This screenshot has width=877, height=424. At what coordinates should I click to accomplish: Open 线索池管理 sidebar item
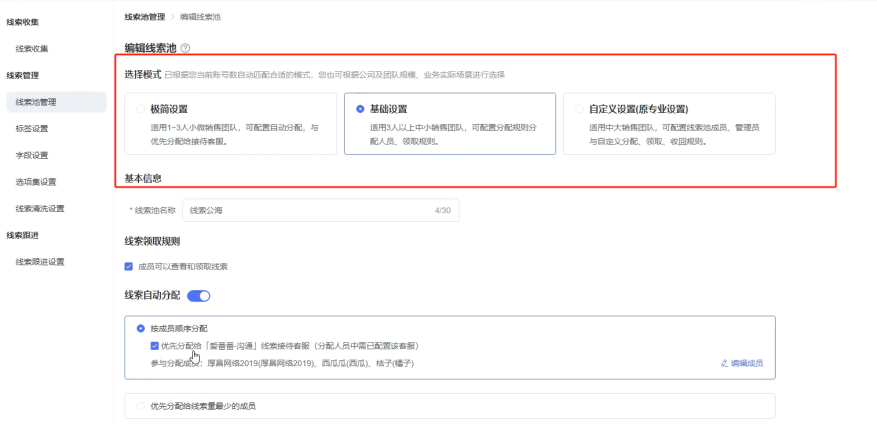pyautogui.click(x=36, y=102)
